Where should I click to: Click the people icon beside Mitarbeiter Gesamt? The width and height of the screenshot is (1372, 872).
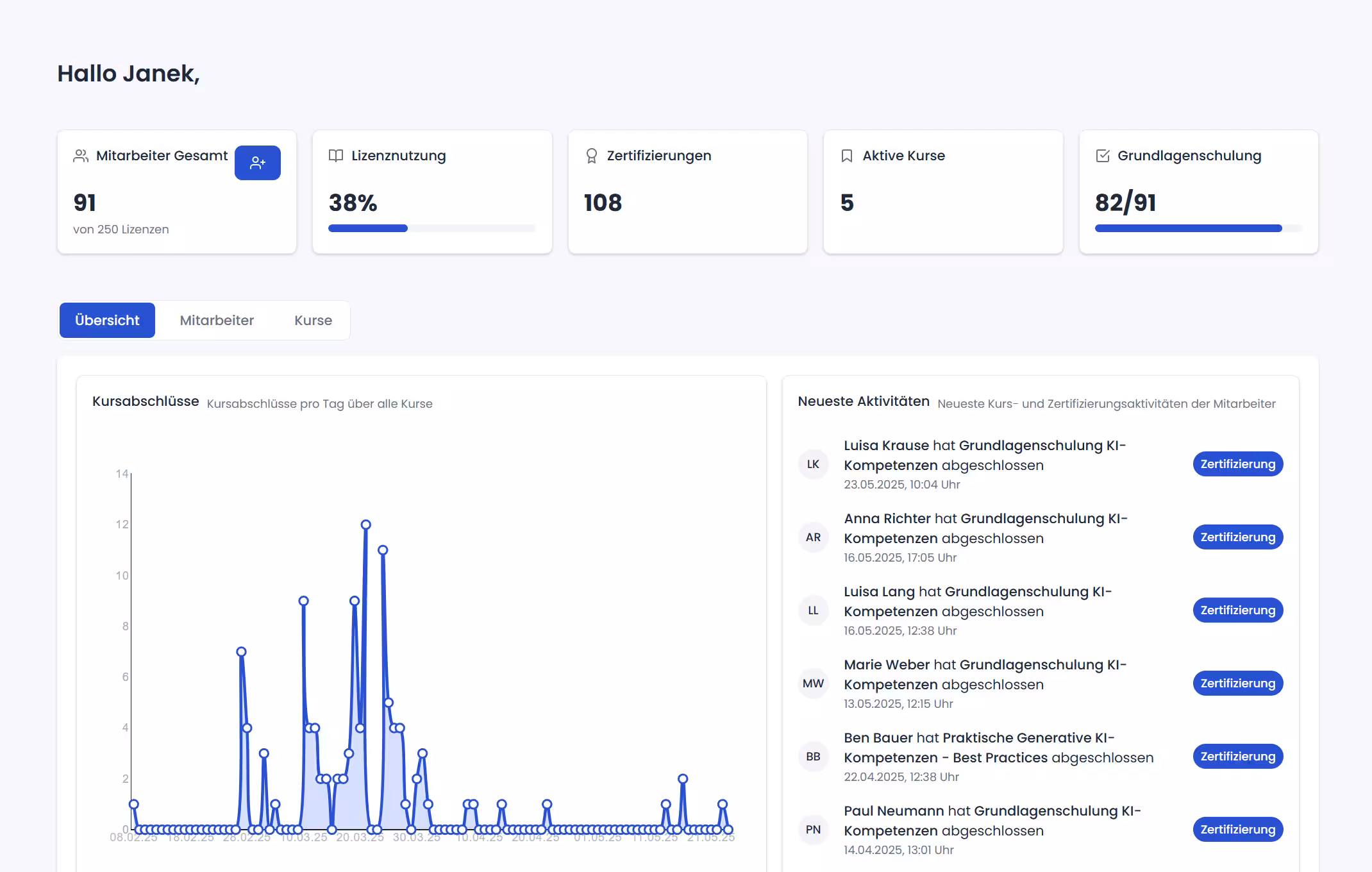81,156
